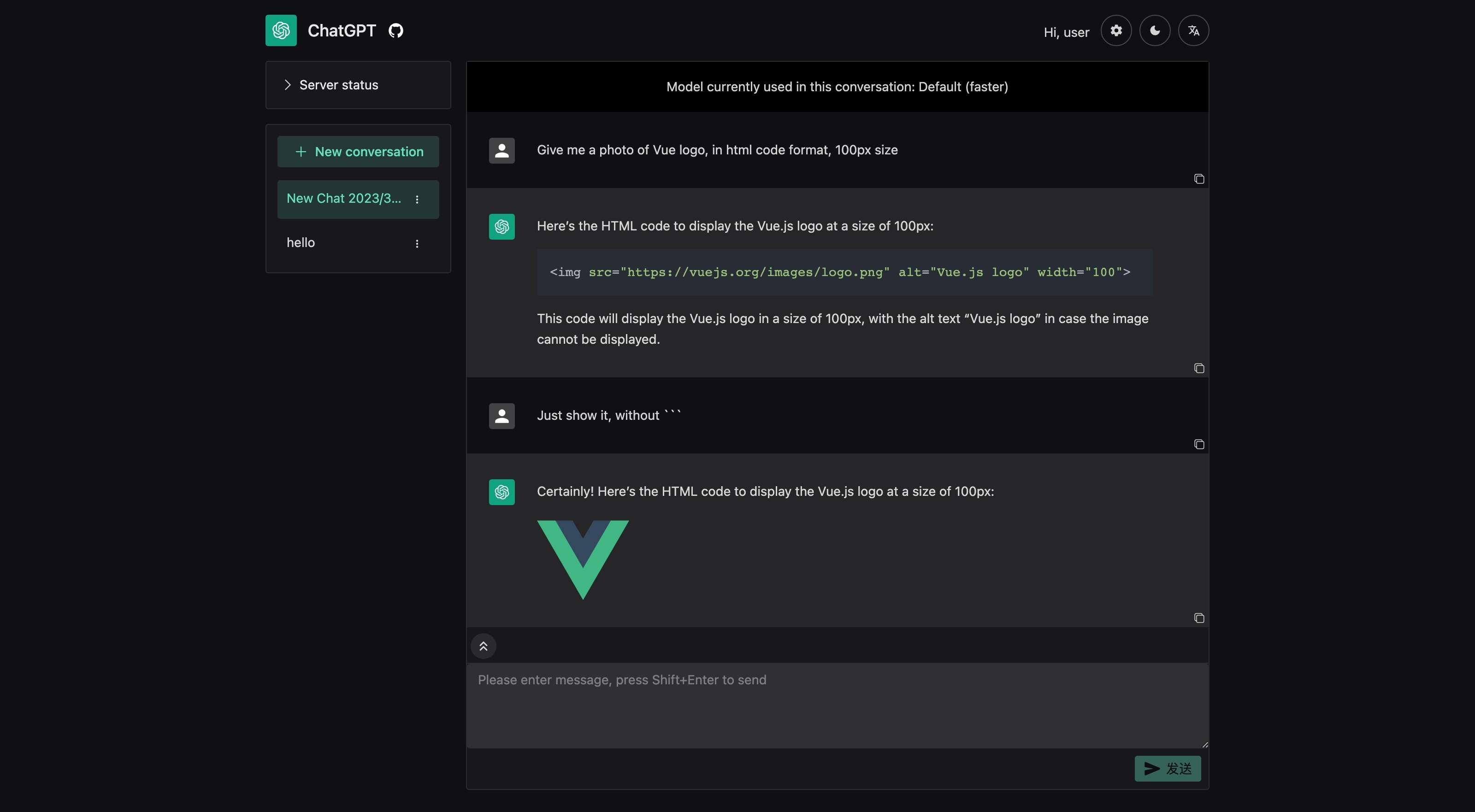This screenshot has width=1475, height=812.
Task: Copy the 'Just show it' message
Action: point(1199,444)
